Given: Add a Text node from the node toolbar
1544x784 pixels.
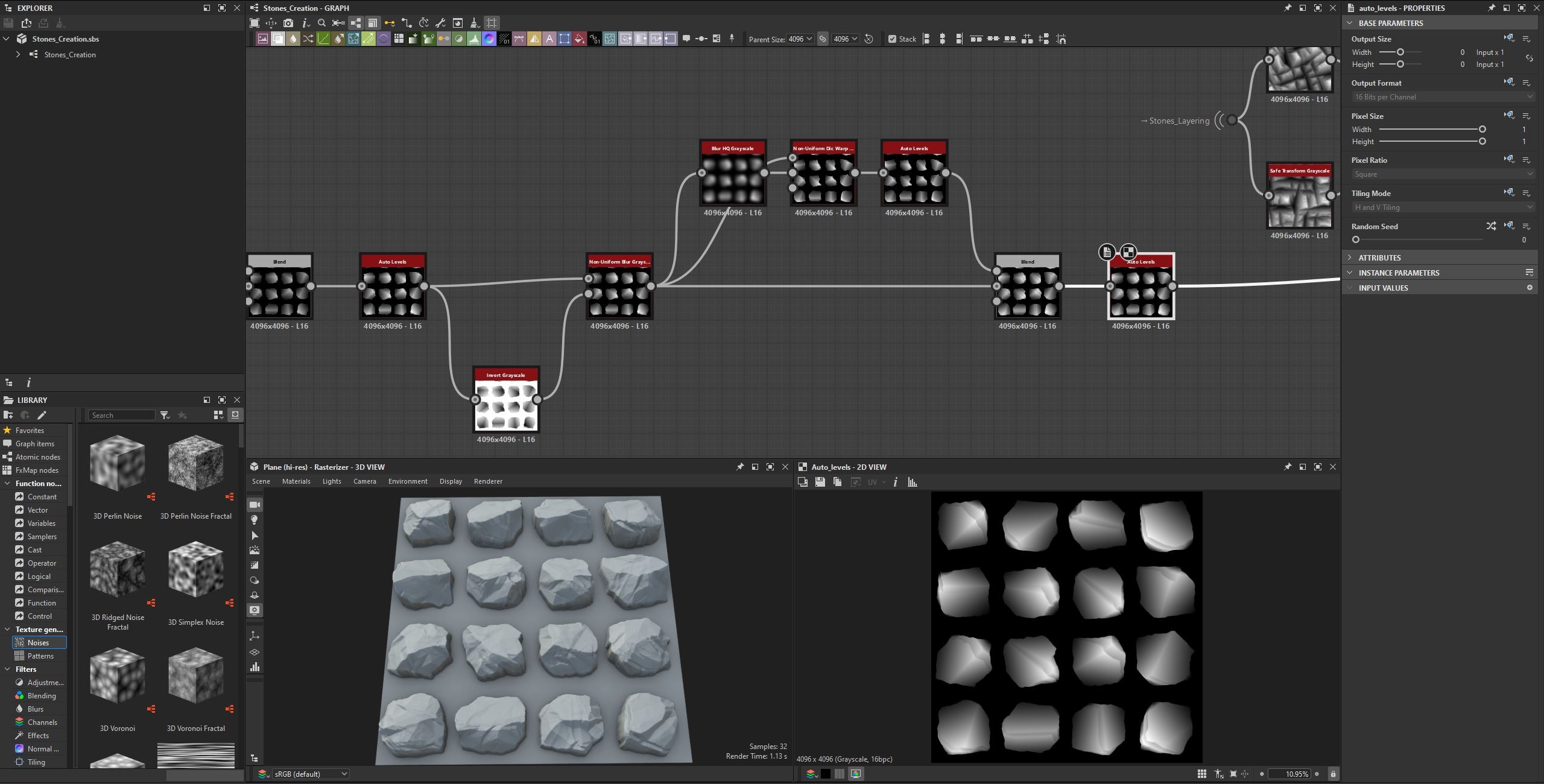Looking at the screenshot, I should click(549, 39).
